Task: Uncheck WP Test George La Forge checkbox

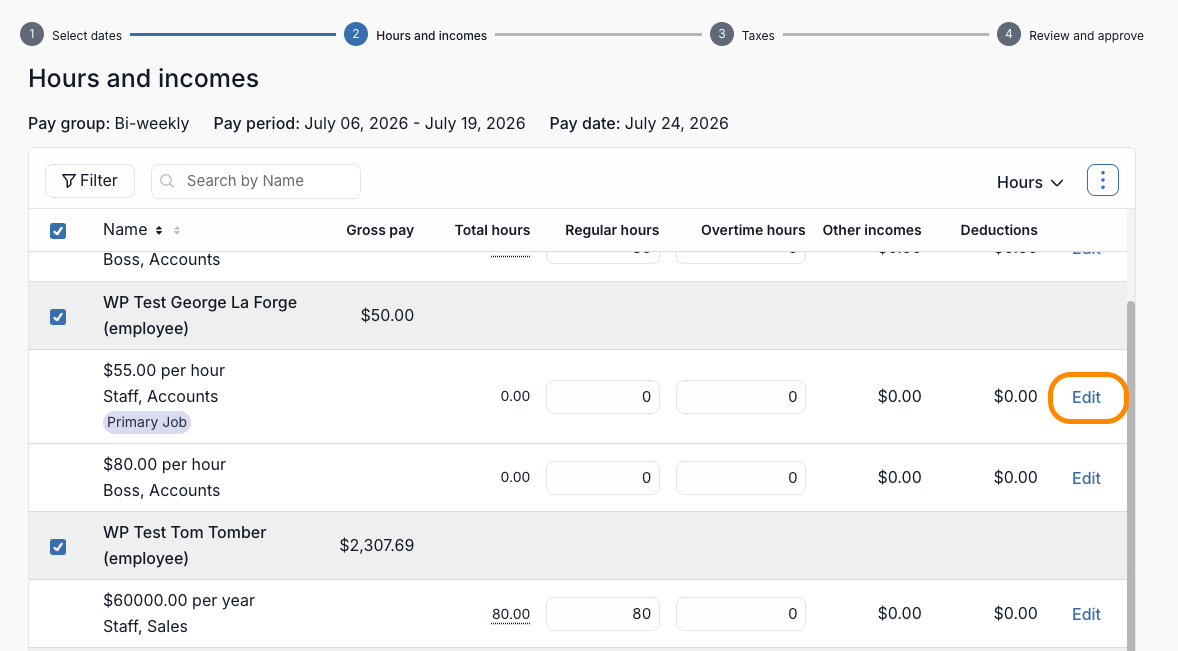Action: pos(58,317)
